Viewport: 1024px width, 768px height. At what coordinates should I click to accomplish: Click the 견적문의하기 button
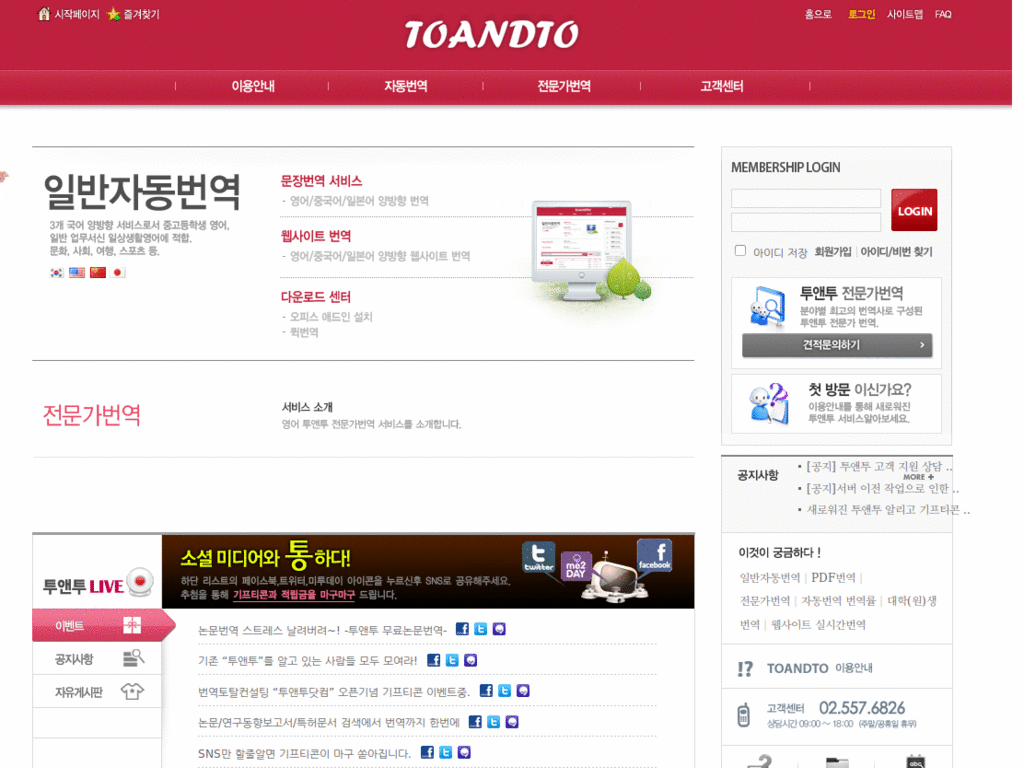tap(837, 345)
